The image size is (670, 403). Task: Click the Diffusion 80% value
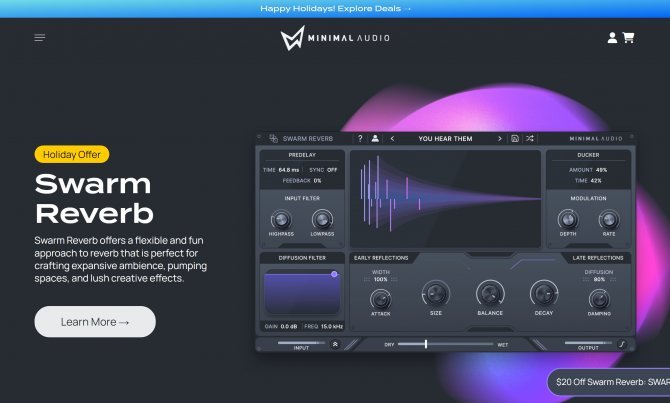(x=599, y=279)
